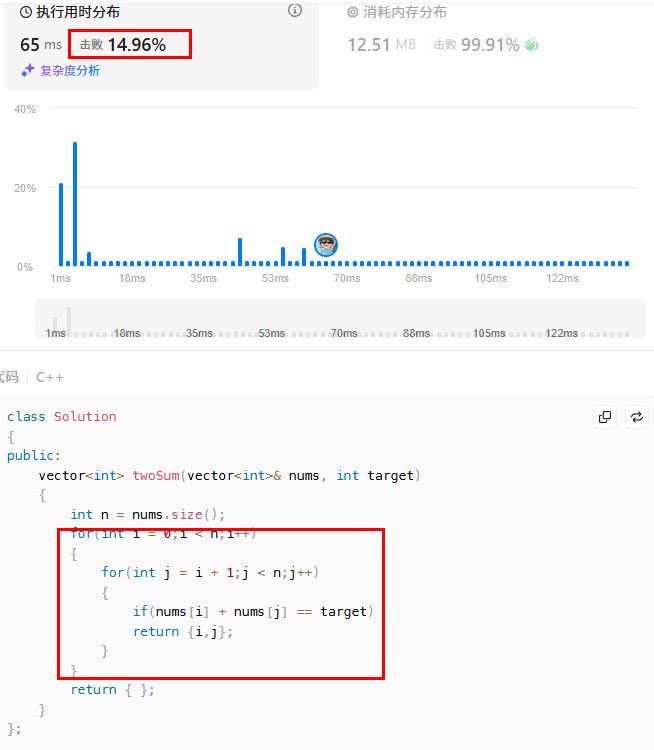Click the clock icon before 执行用时分布
Screen dimensions: 654x750
[x=25, y=12]
